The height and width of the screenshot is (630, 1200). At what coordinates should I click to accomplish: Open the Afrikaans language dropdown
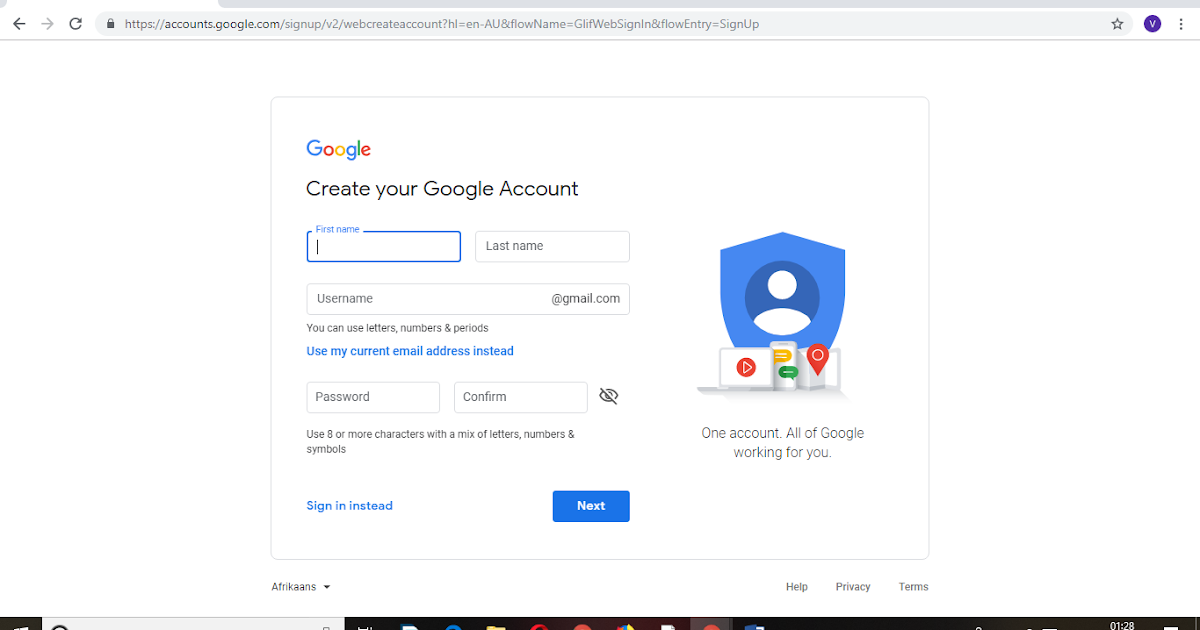click(301, 587)
